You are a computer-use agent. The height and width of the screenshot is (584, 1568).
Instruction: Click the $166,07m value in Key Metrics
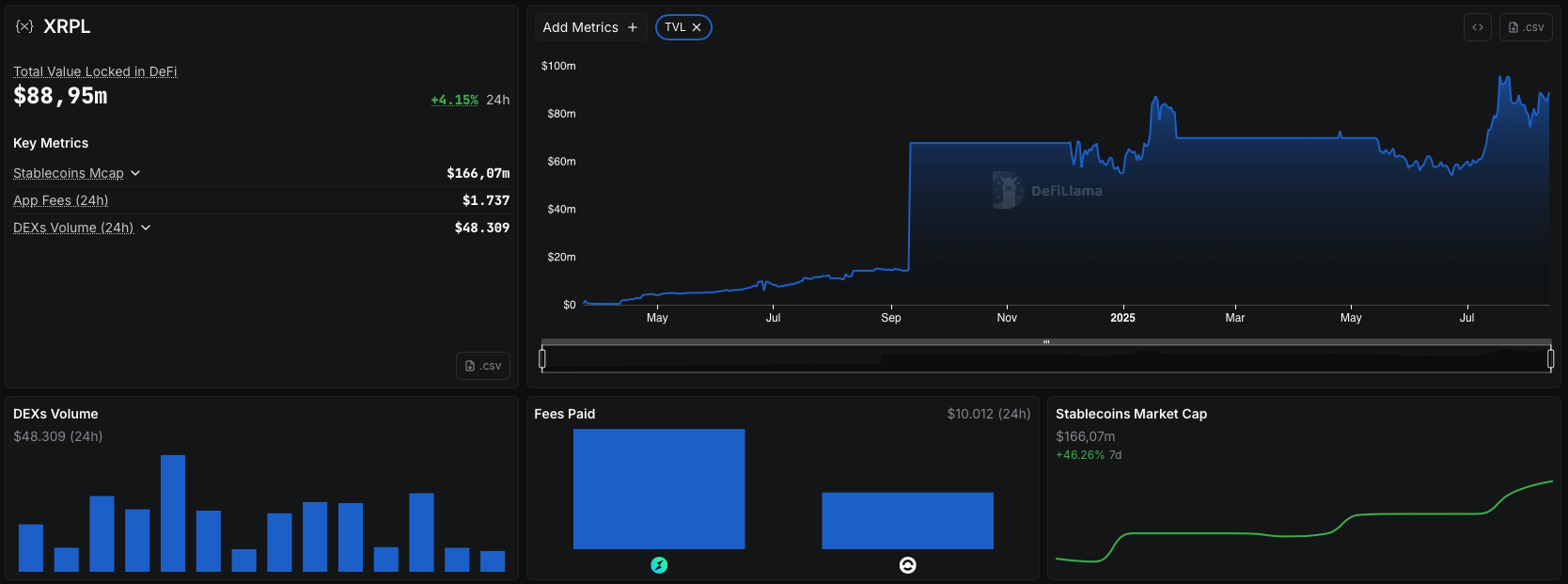click(x=478, y=173)
